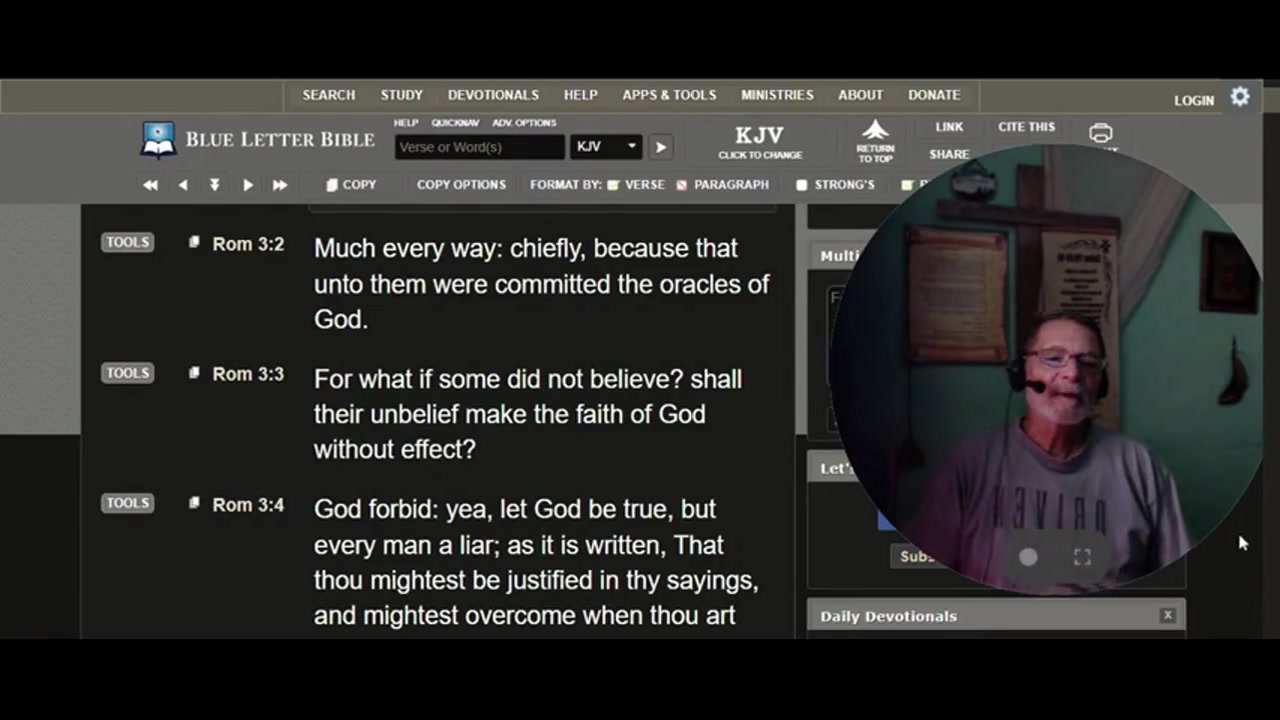Image resolution: width=1280 pixels, height=720 pixels.
Task: Open the Apps & Tools menu
Action: click(x=669, y=95)
